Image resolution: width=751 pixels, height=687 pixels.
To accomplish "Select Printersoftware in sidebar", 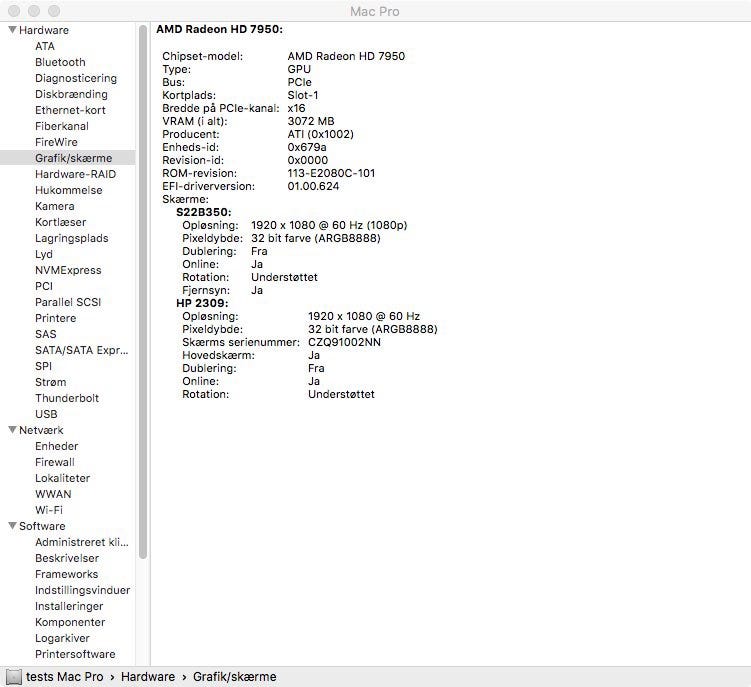I will 75,654.
